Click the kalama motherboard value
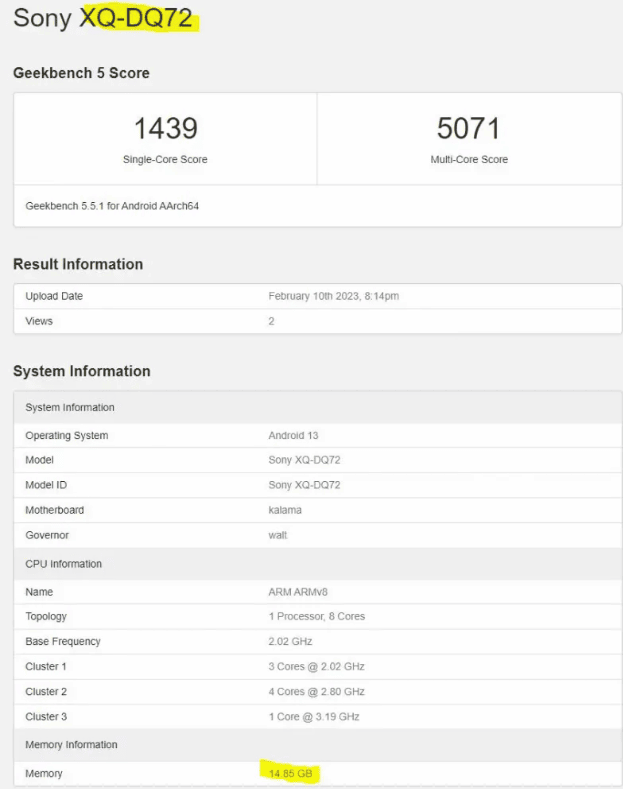The image size is (623, 789). 285,510
